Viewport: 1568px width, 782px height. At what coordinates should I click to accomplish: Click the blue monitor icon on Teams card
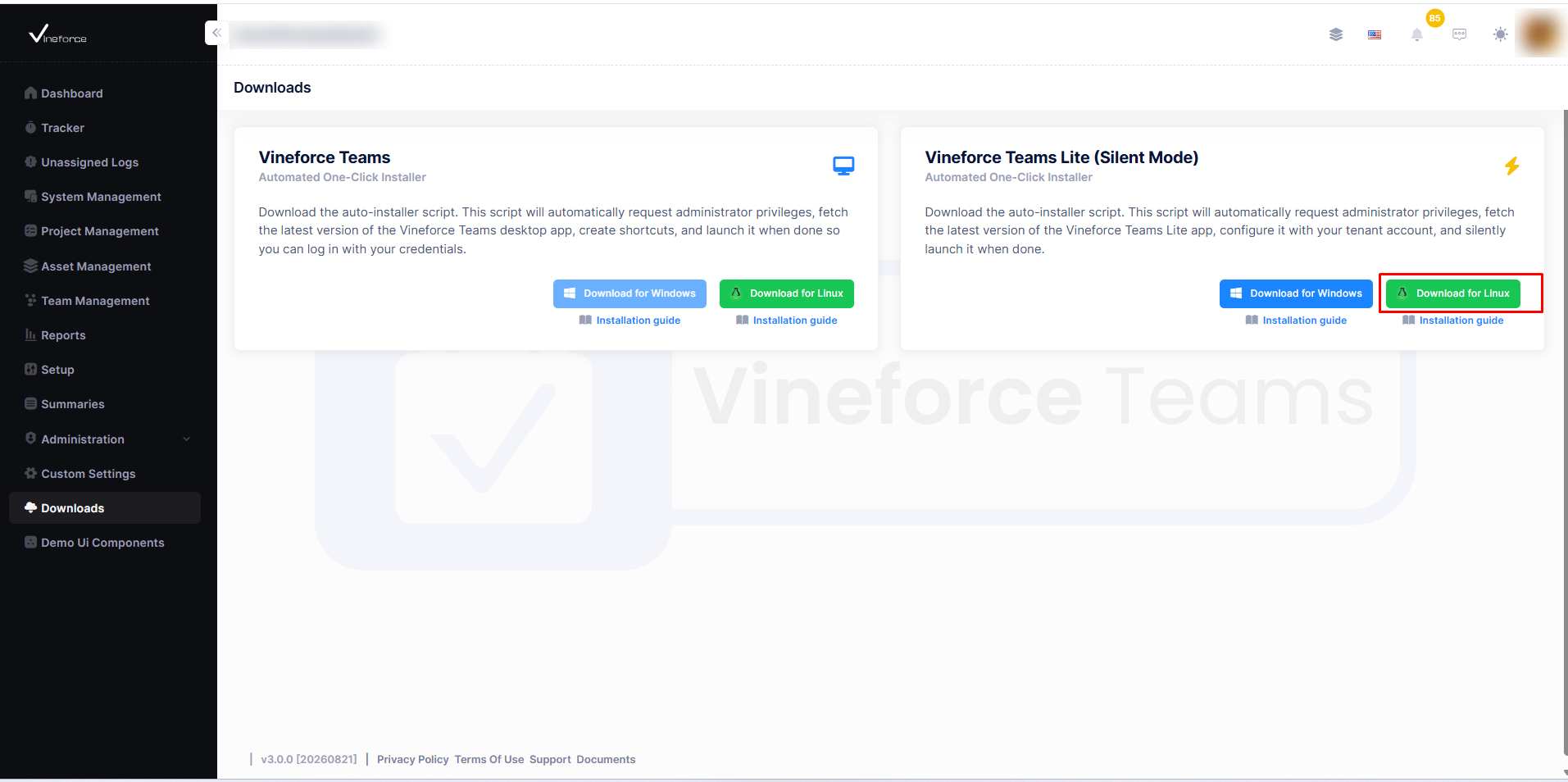[843, 166]
